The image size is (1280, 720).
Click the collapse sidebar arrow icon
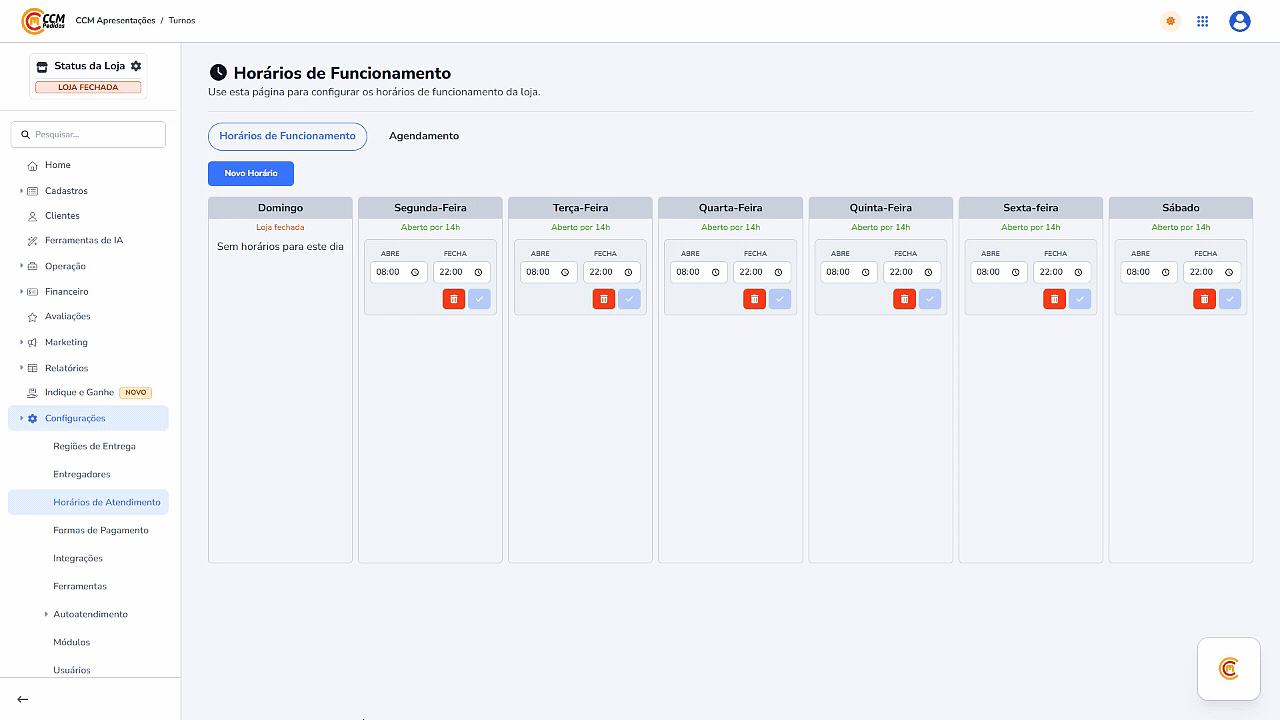[23, 699]
